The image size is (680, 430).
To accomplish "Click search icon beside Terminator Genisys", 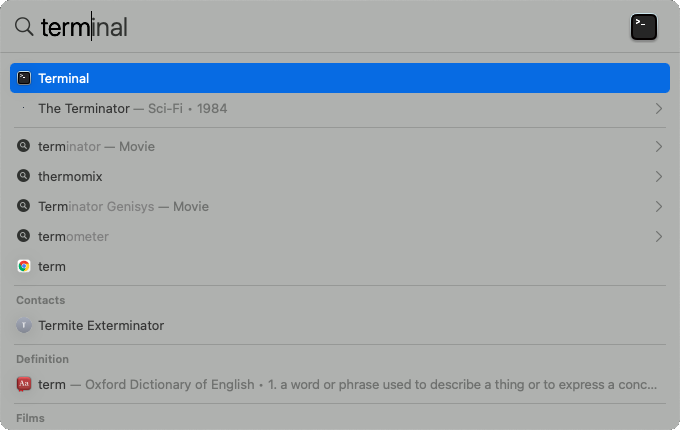I will pyautogui.click(x=23, y=205).
